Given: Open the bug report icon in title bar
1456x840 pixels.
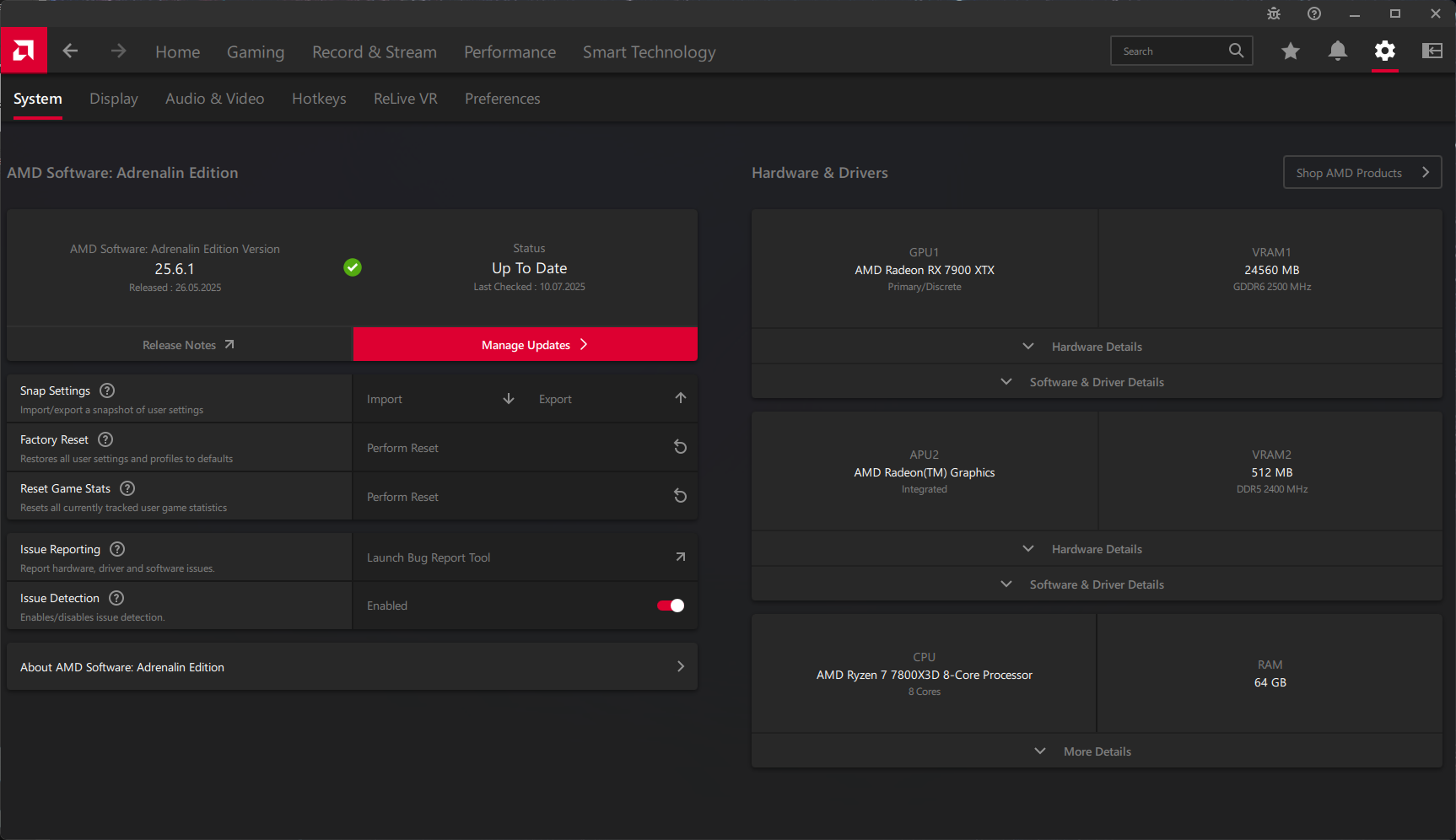Looking at the screenshot, I should coord(1274,13).
